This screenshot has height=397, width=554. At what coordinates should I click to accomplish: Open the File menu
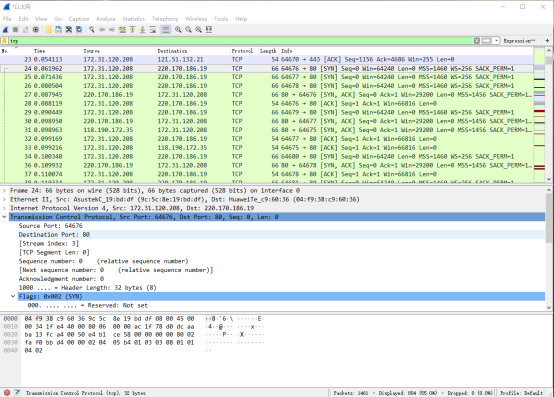point(7,19)
